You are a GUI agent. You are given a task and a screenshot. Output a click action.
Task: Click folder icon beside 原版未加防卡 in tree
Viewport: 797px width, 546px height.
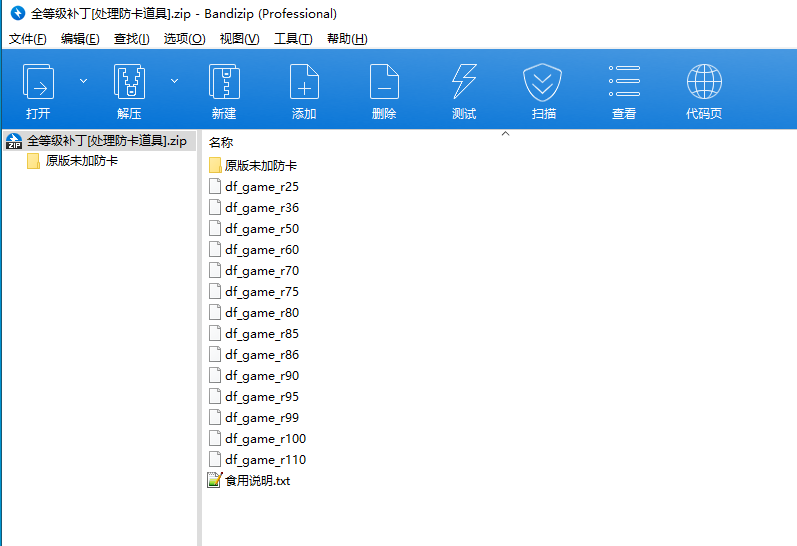tap(34, 161)
